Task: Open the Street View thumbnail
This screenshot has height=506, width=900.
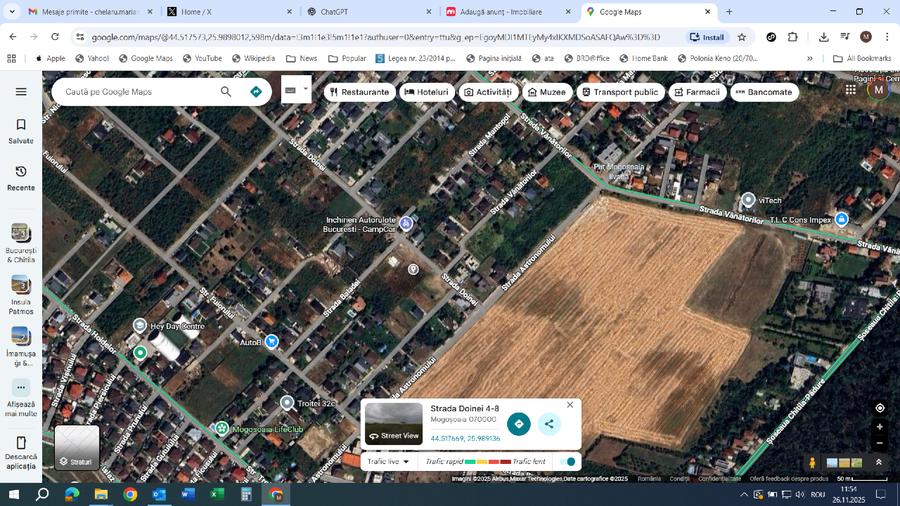Action: click(393, 424)
